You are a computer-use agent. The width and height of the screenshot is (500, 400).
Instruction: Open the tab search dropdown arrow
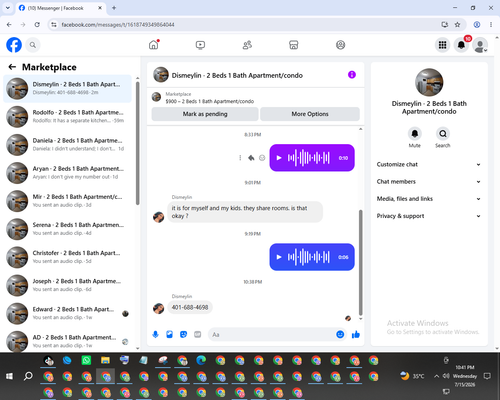8,8
